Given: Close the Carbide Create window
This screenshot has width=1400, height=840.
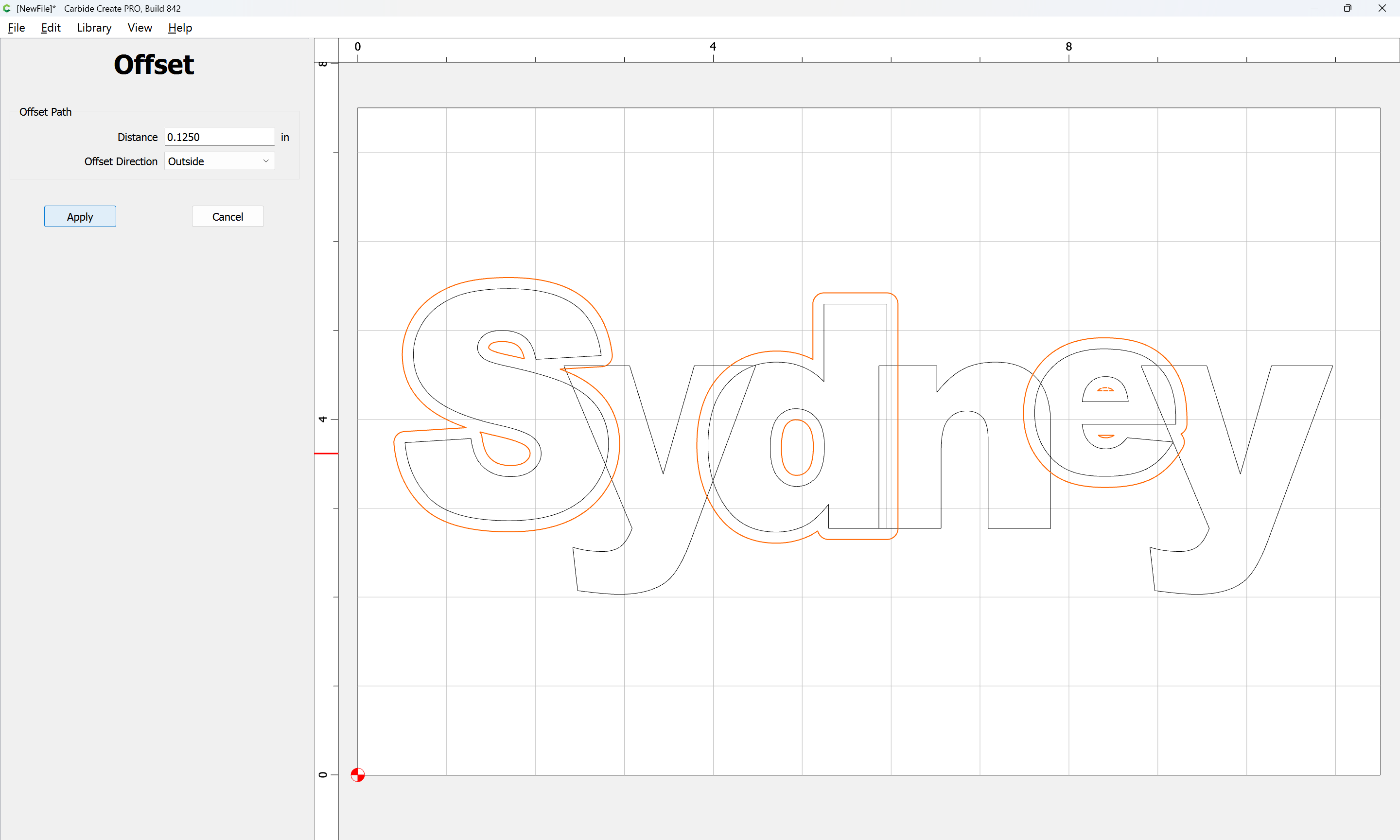Looking at the screenshot, I should tap(1382, 8).
